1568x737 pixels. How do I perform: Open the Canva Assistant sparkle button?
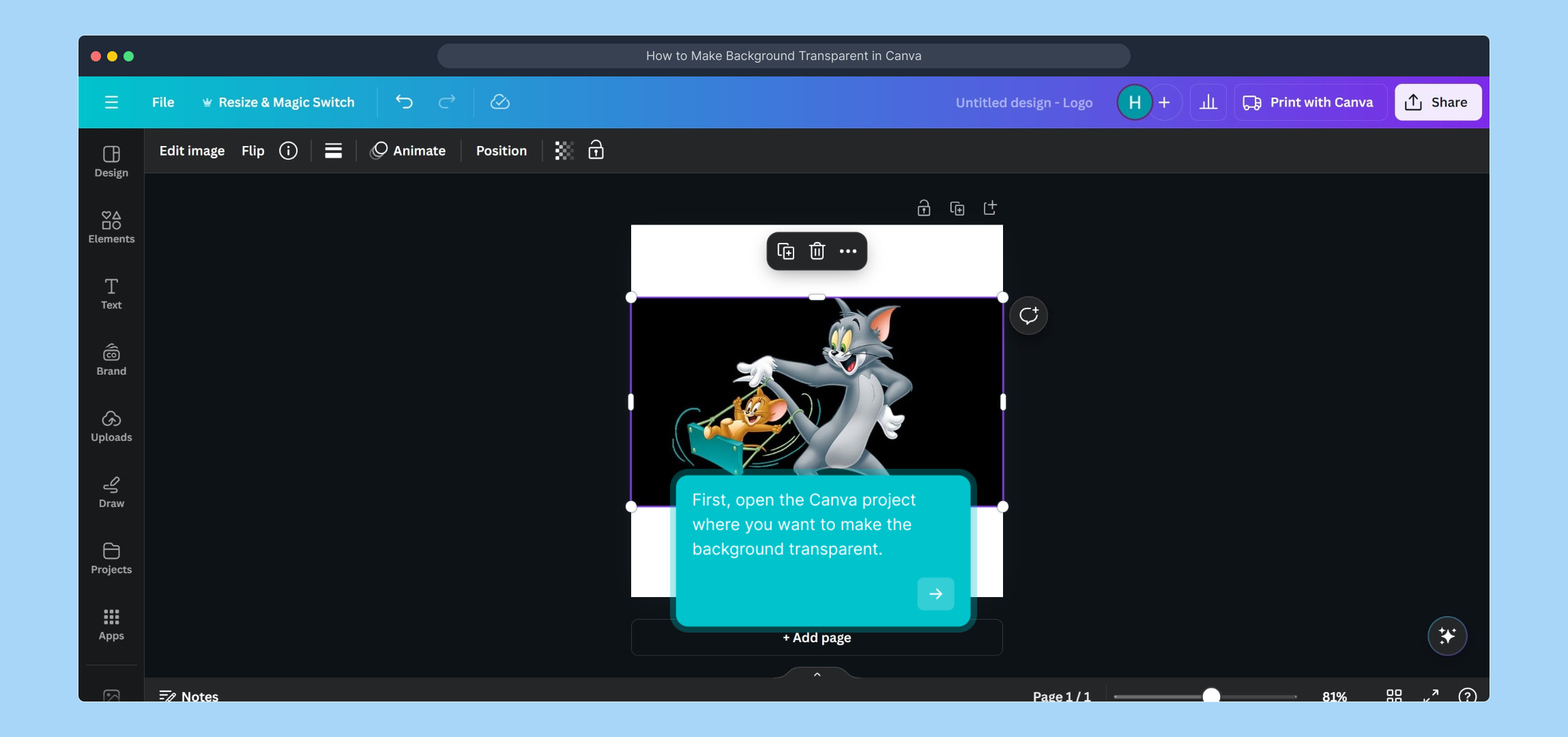click(1447, 636)
